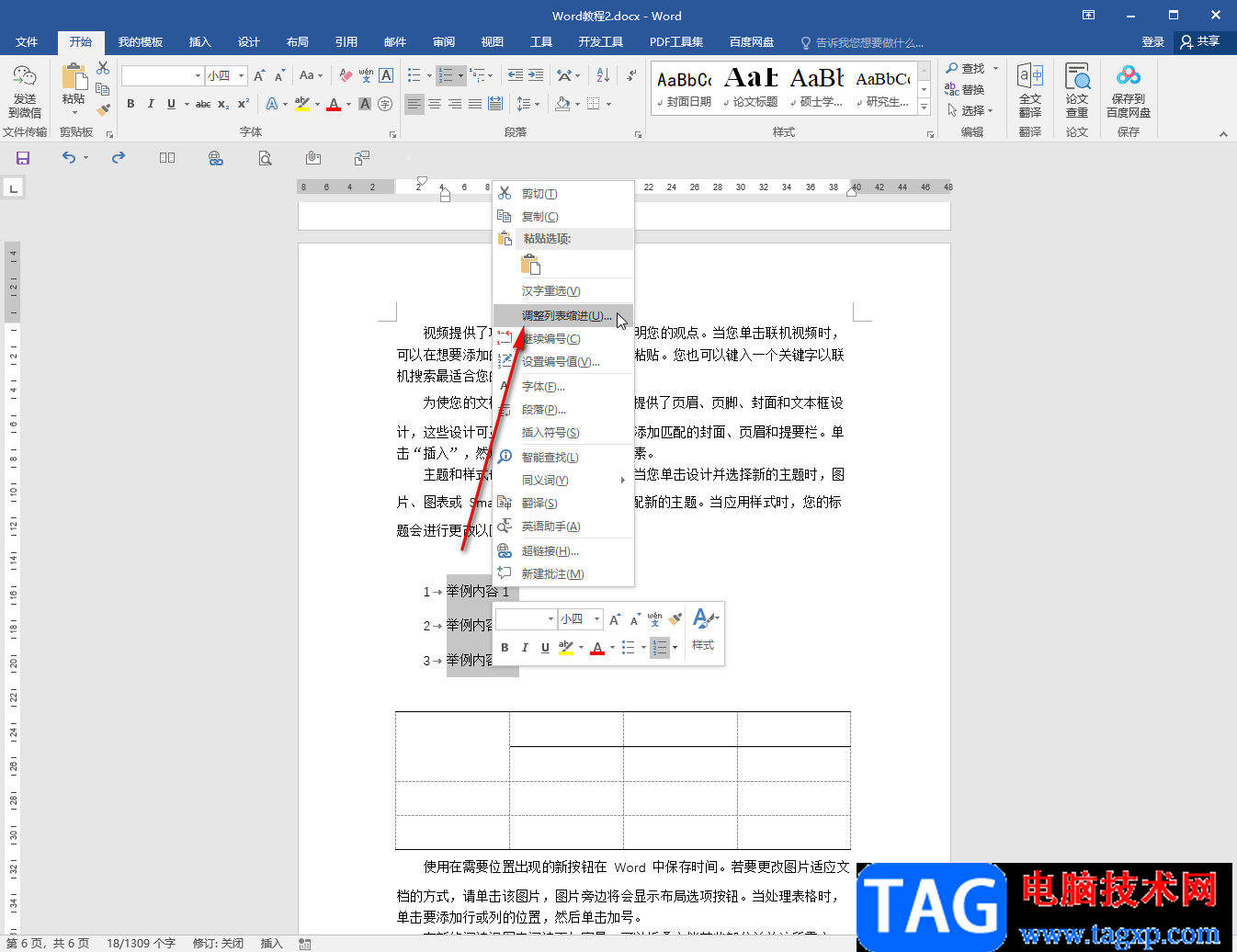The width and height of the screenshot is (1237, 952).
Task: Click the Track Changes (修订: 关闭) status bar item
Action: point(218,943)
